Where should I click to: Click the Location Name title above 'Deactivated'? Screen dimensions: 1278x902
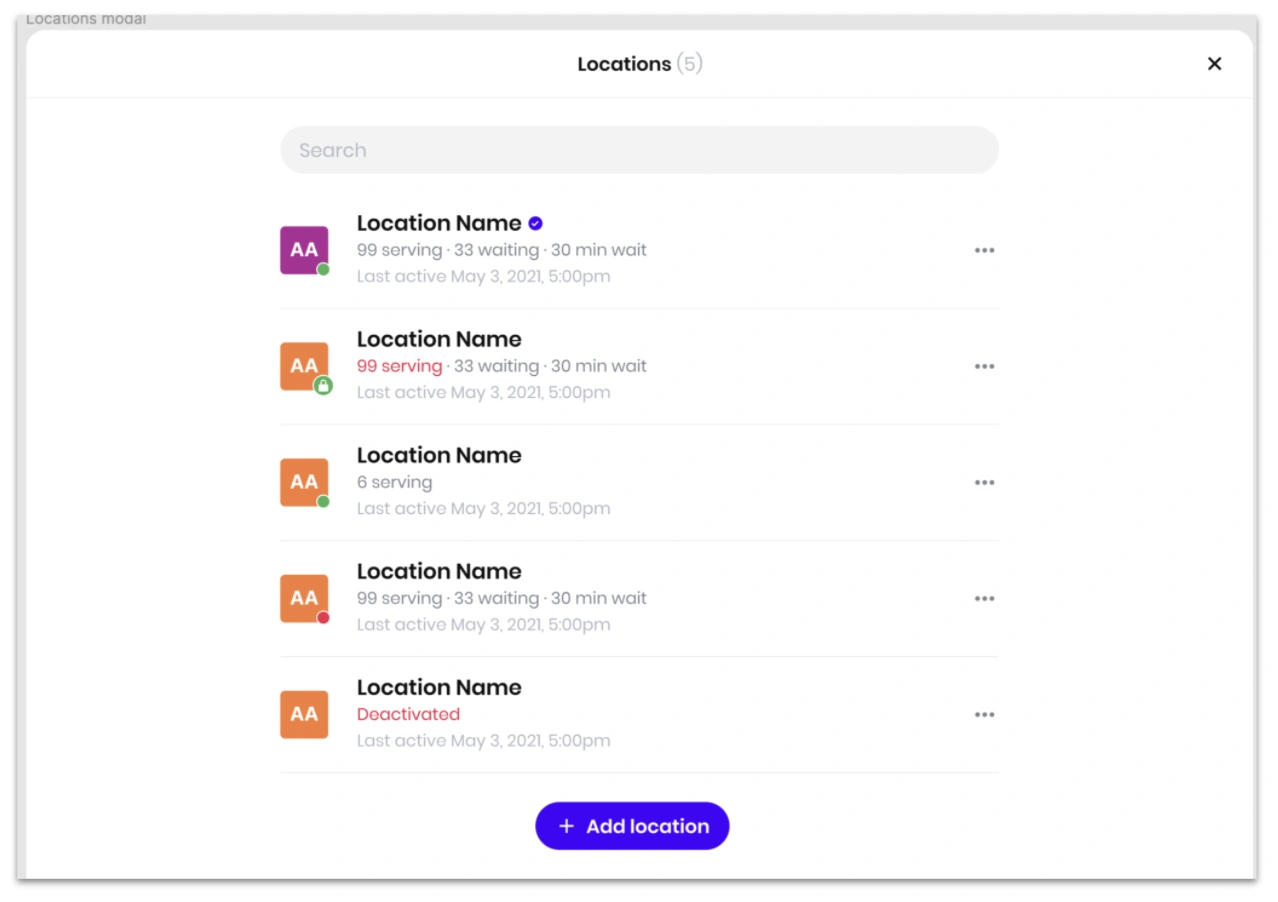439,687
